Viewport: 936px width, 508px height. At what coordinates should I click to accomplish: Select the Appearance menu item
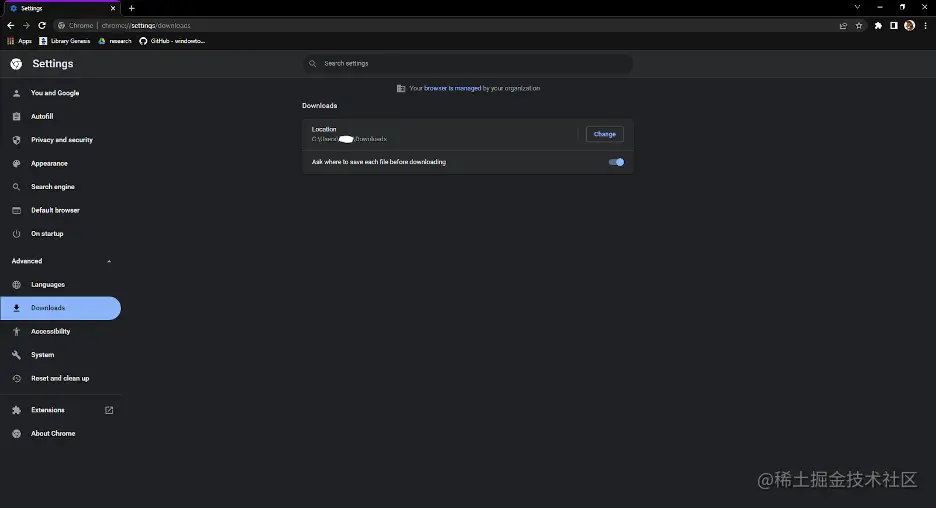[60, 164]
